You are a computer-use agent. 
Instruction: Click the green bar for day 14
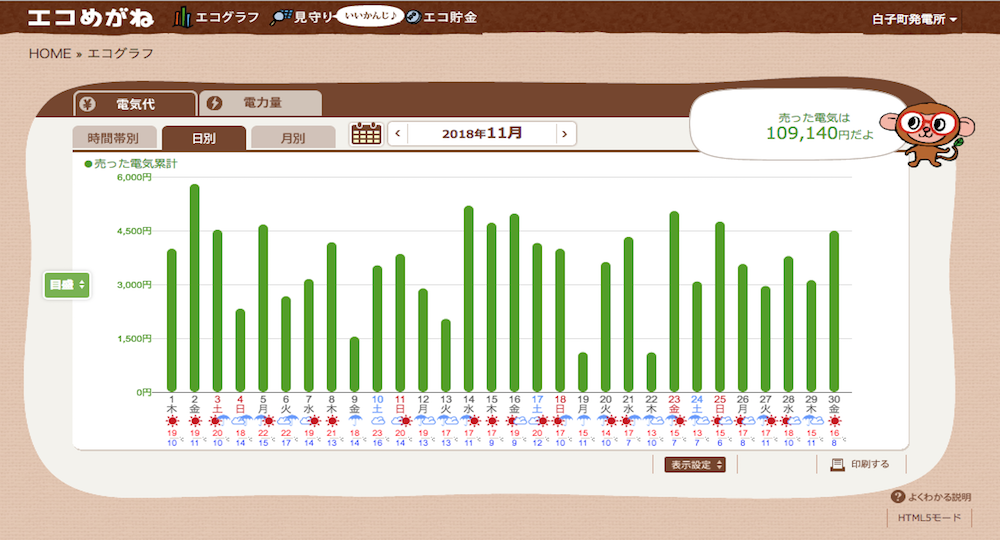click(469, 298)
